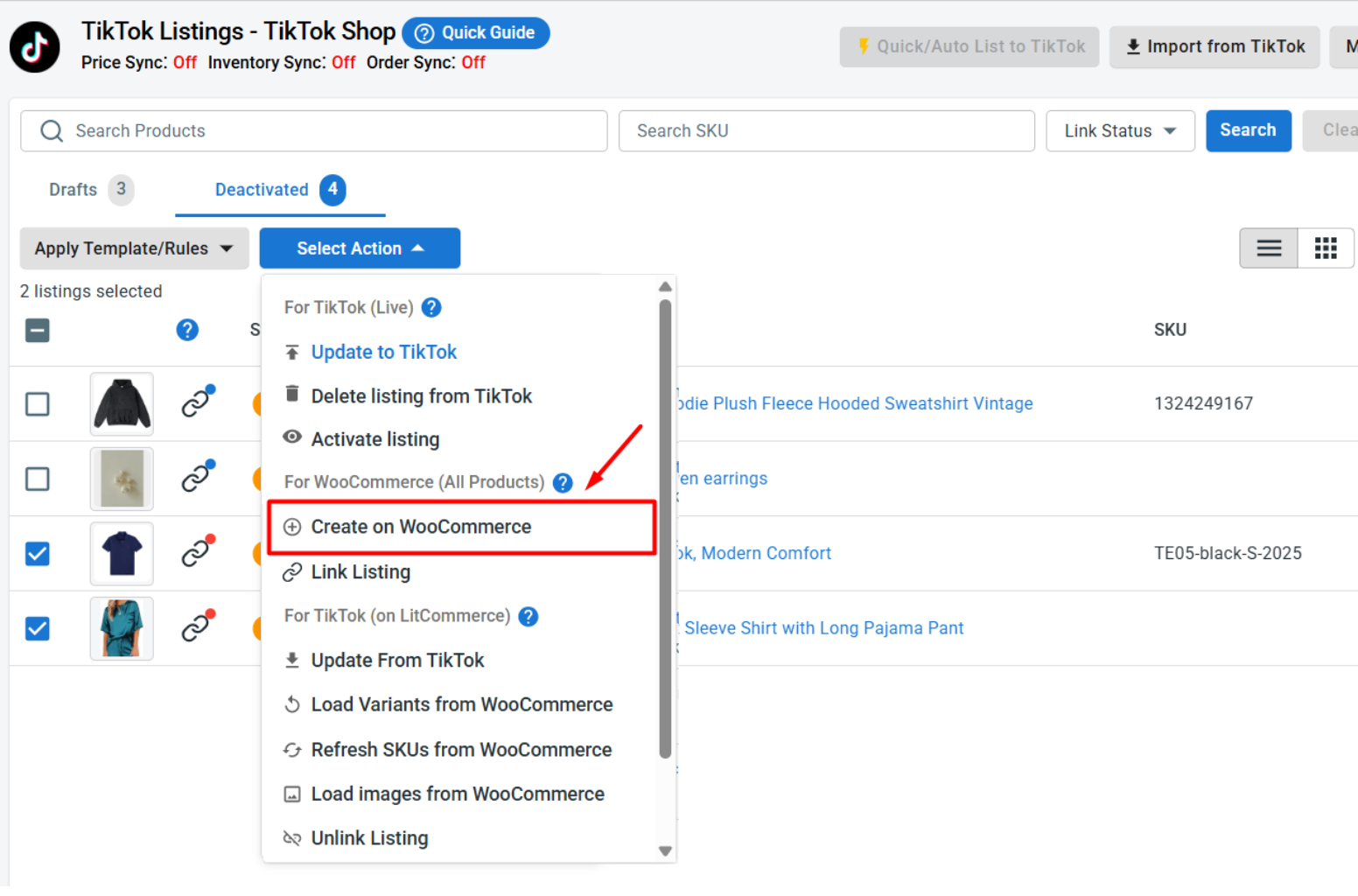The image size is (1358, 896).
Task: Click the Inventory Sync Off status
Action: (x=344, y=62)
